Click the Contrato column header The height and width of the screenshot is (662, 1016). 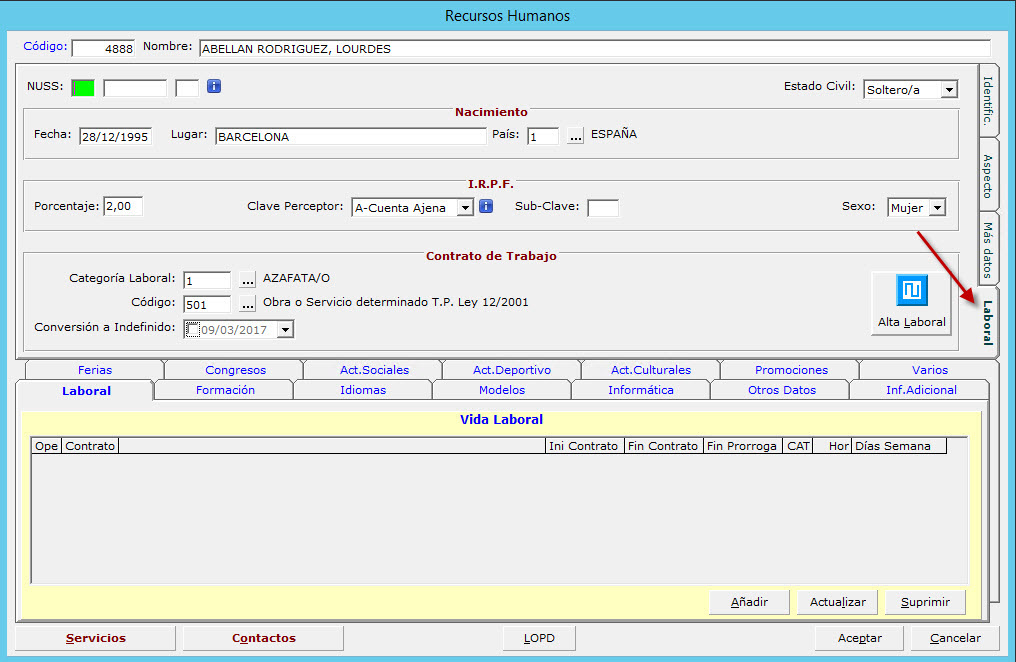pyautogui.click(x=90, y=446)
